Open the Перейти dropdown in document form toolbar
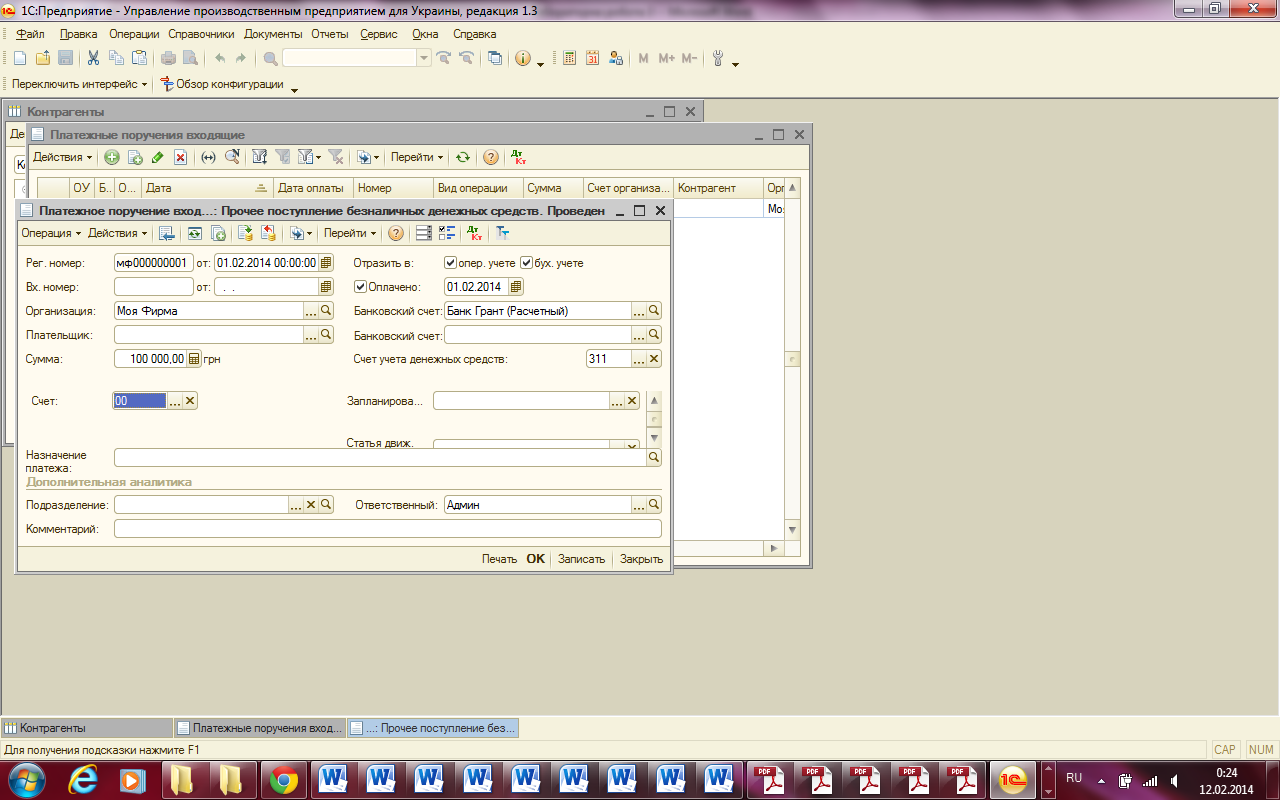 [350, 233]
